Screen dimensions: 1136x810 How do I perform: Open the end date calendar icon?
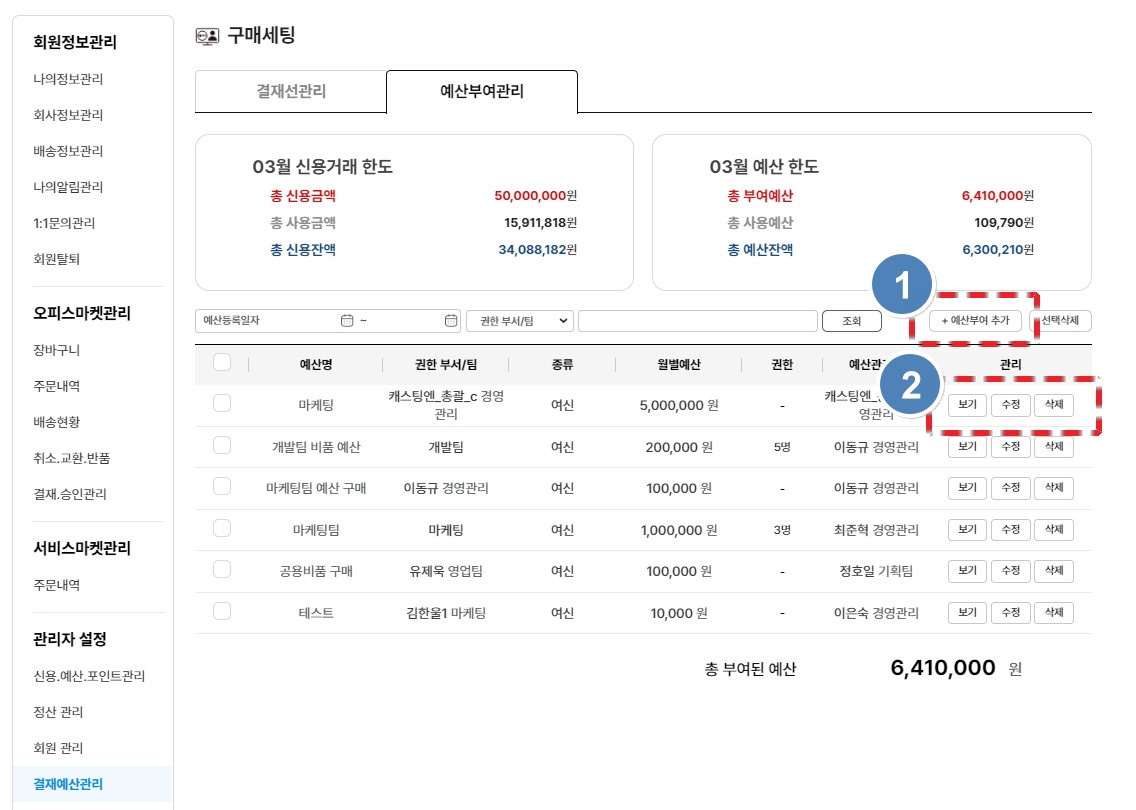pos(451,321)
